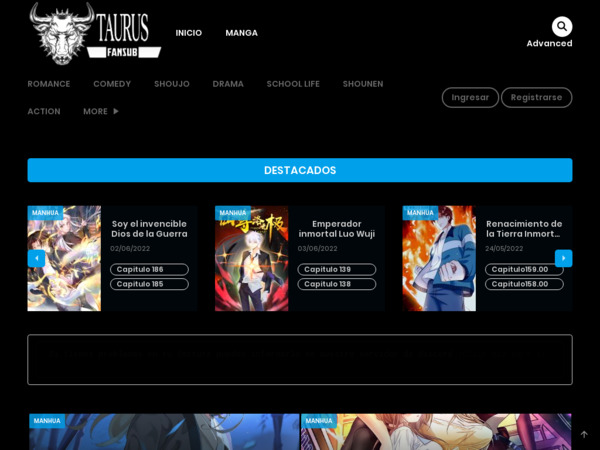Browse the SHOUJO genre
The image size is (600, 450).
point(172,84)
